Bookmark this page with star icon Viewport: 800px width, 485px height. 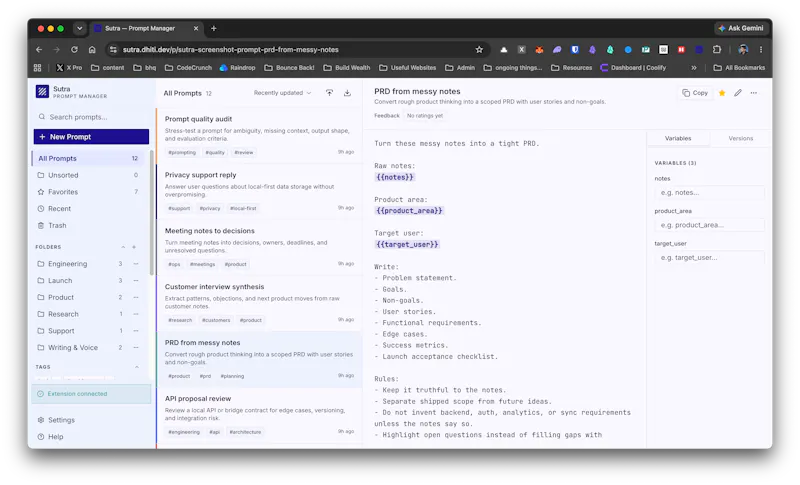tap(479, 49)
